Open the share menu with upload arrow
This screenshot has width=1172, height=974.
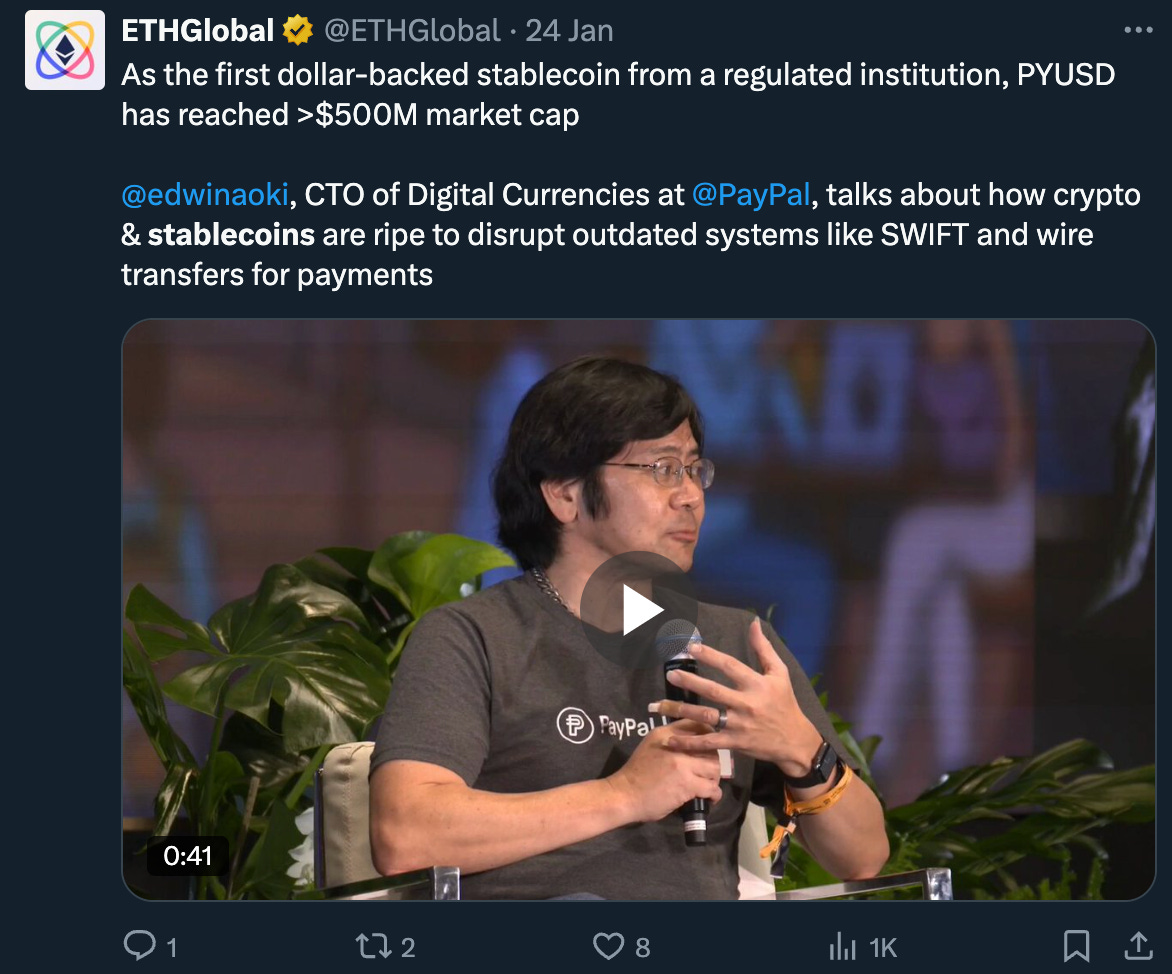tap(1138, 946)
